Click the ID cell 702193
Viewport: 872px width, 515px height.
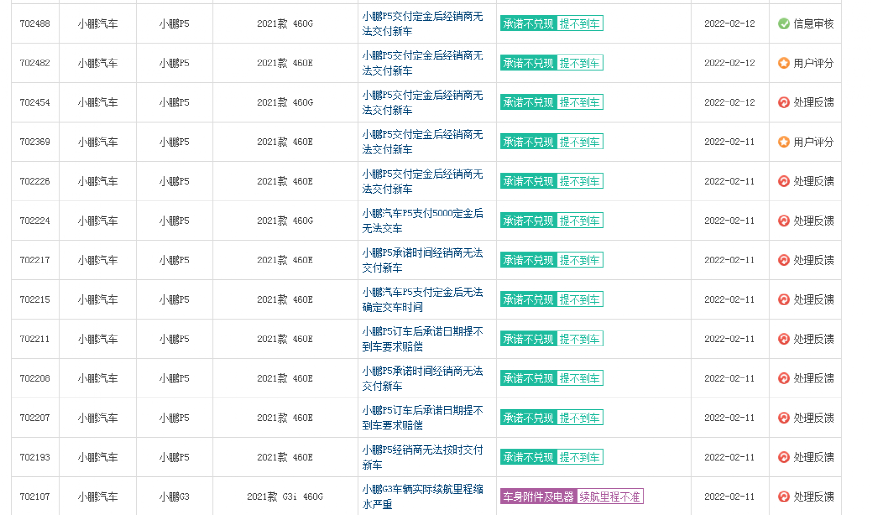[x=34, y=457]
